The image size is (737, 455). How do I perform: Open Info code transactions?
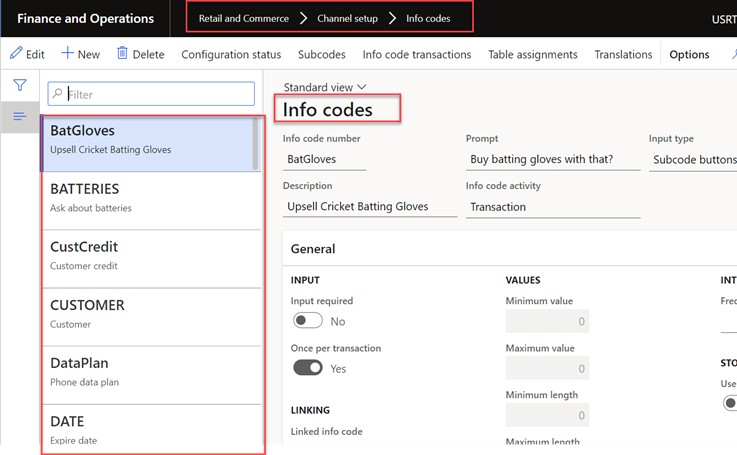click(x=416, y=55)
